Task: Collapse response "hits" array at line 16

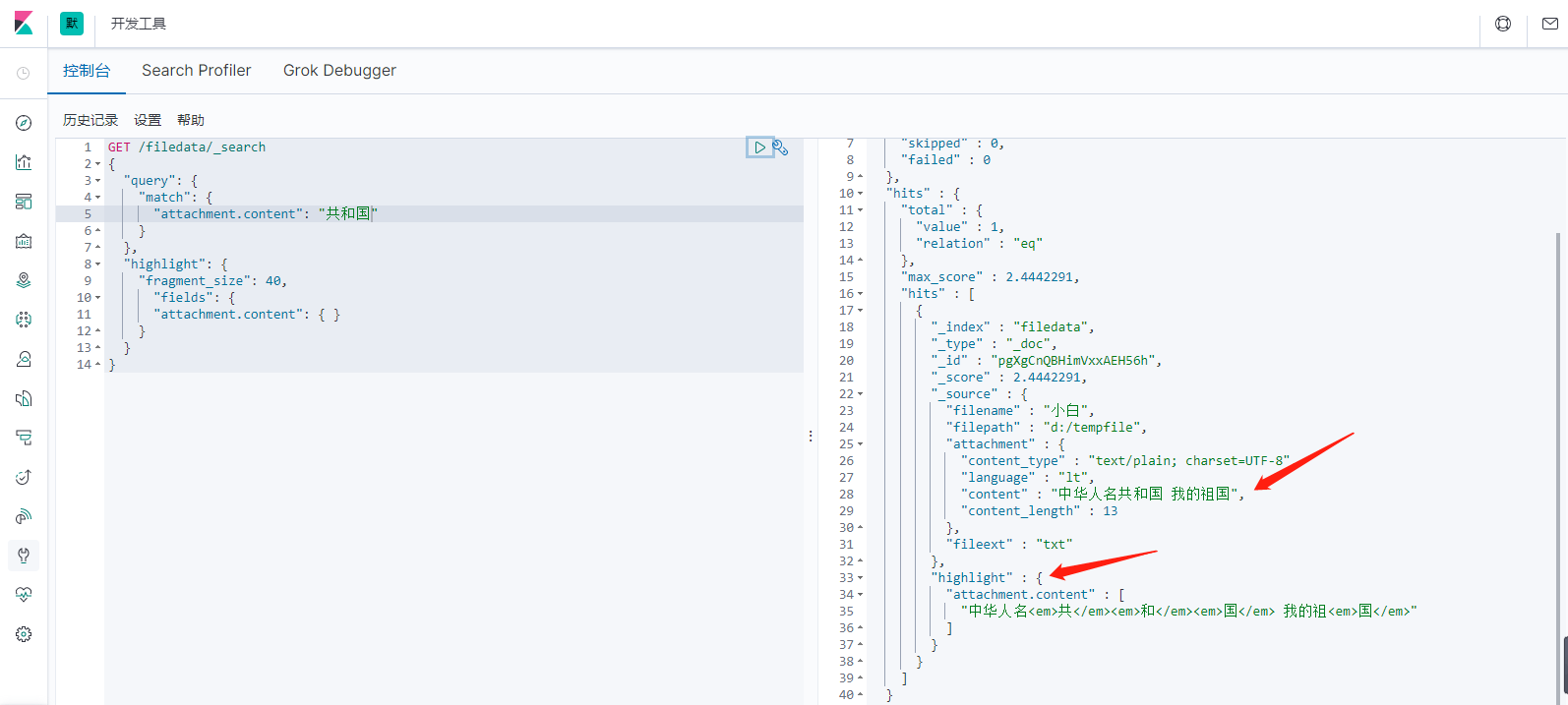Action: click(x=861, y=294)
